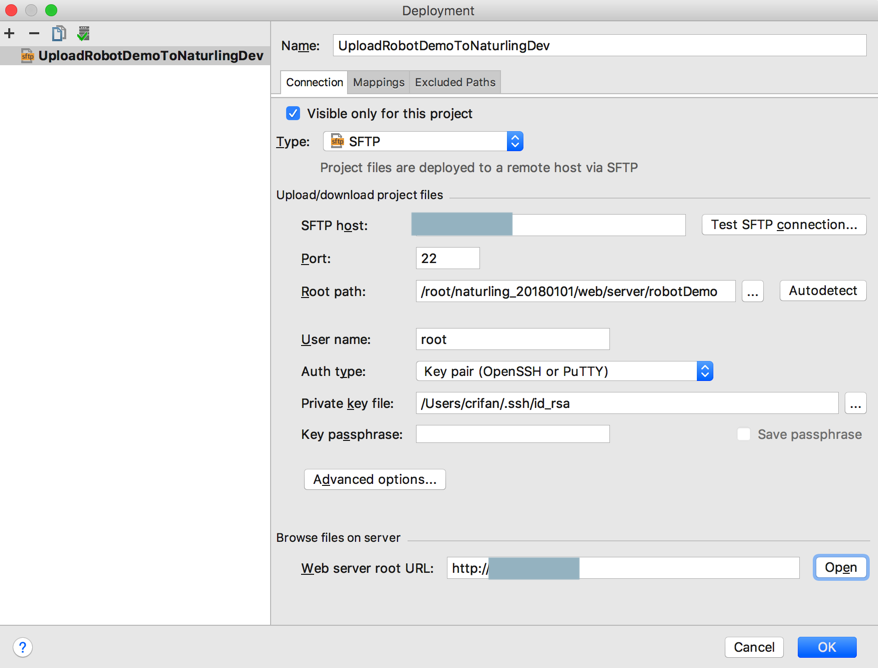The width and height of the screenshot is (878, 668).
Task: Toggle Visible only for this project checkbox
Action: point(293,114)
